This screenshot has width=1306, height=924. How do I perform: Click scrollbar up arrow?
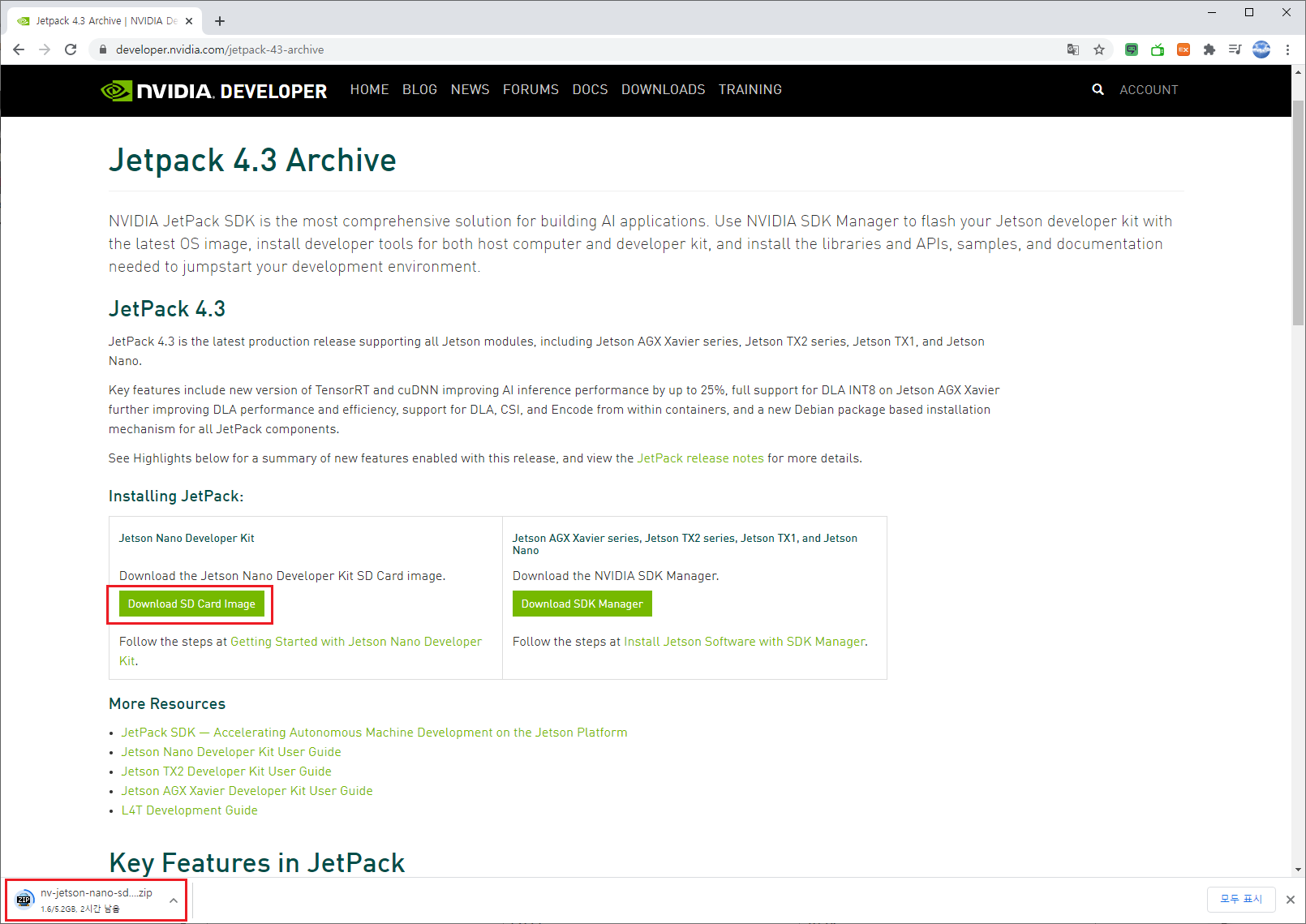click(1299, 72)
